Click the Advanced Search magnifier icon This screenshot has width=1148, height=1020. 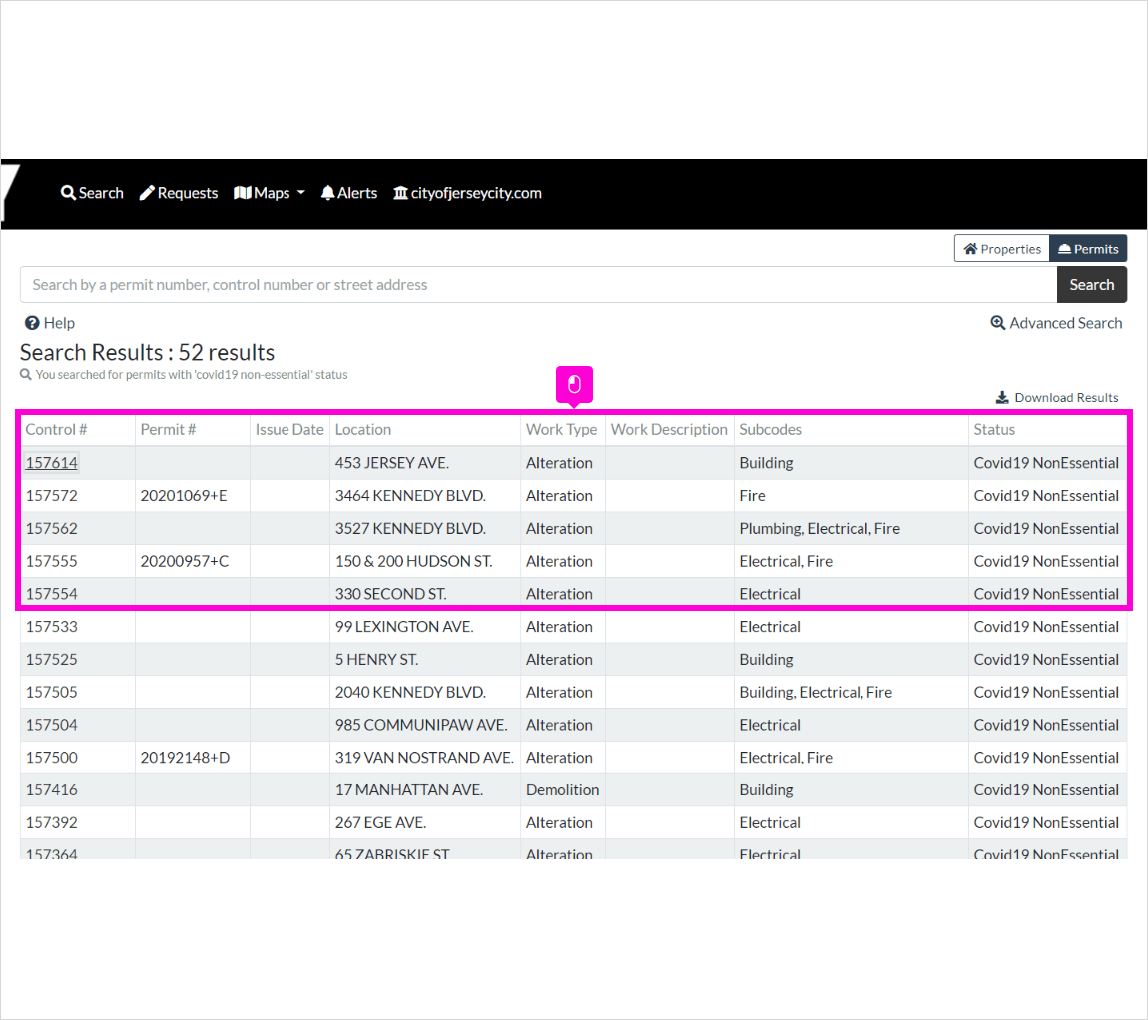pos(997,323)
